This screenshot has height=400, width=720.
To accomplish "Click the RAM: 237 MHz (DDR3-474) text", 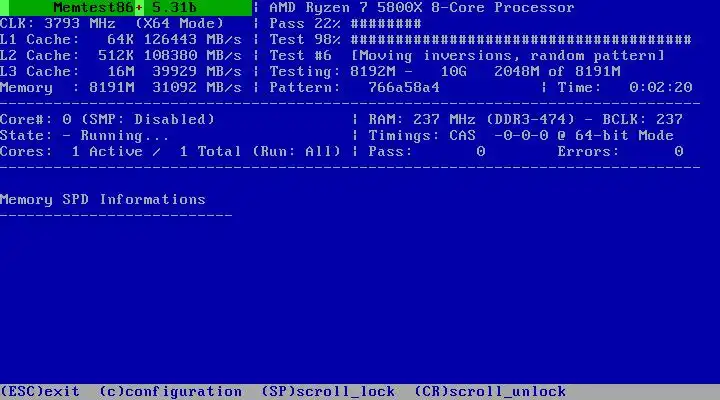I will 472,119.
